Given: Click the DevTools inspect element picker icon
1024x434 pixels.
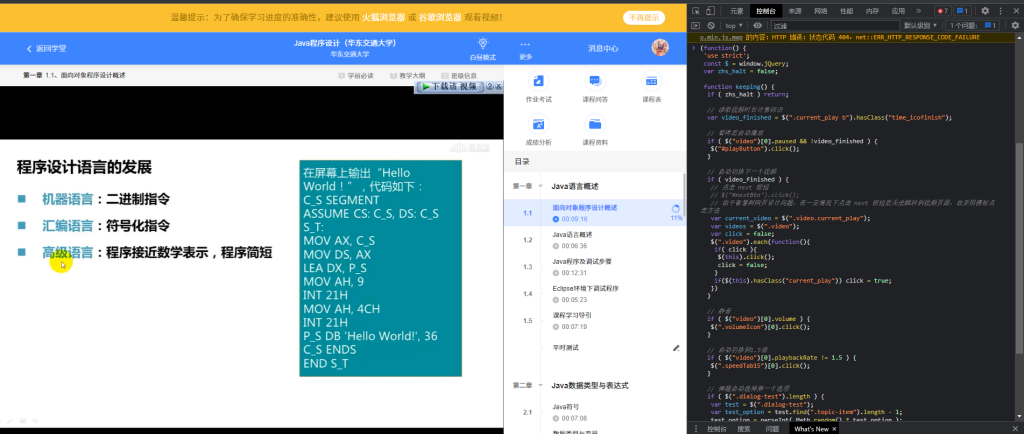Looking at the screenshot, I should 696,10.
